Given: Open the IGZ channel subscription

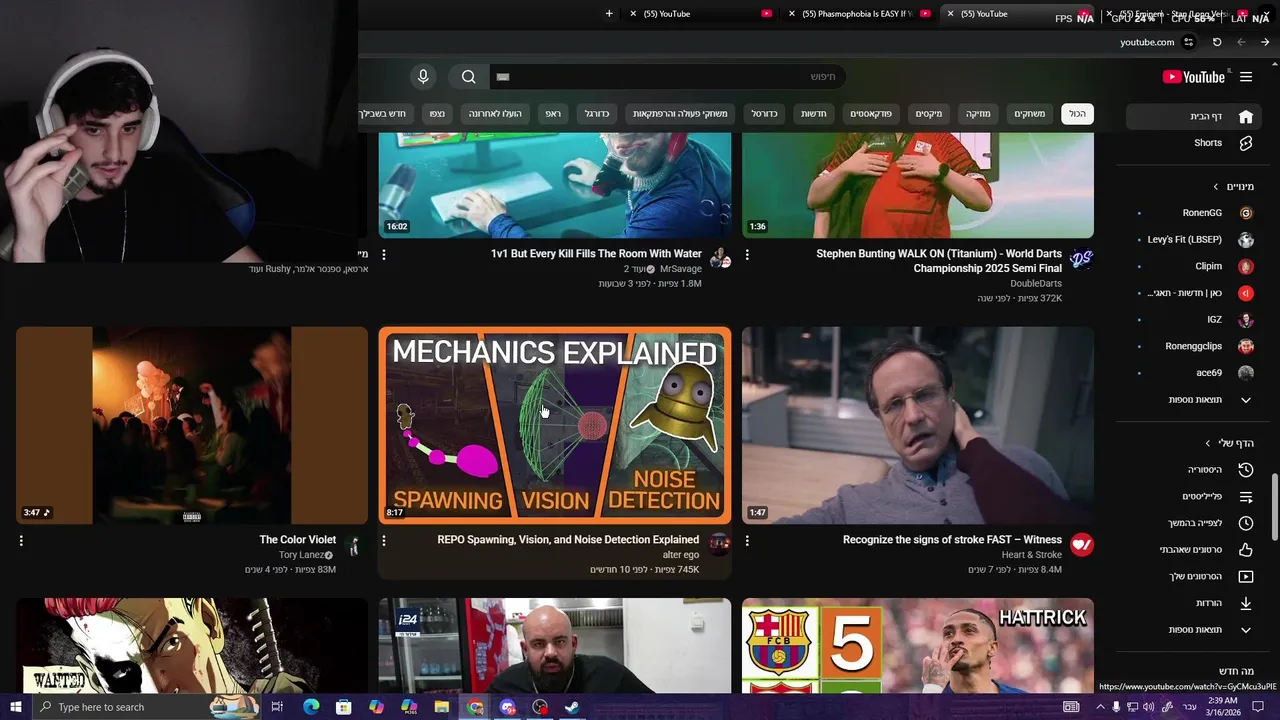Looking at the screenshot, I should (x=1192, y=320).
